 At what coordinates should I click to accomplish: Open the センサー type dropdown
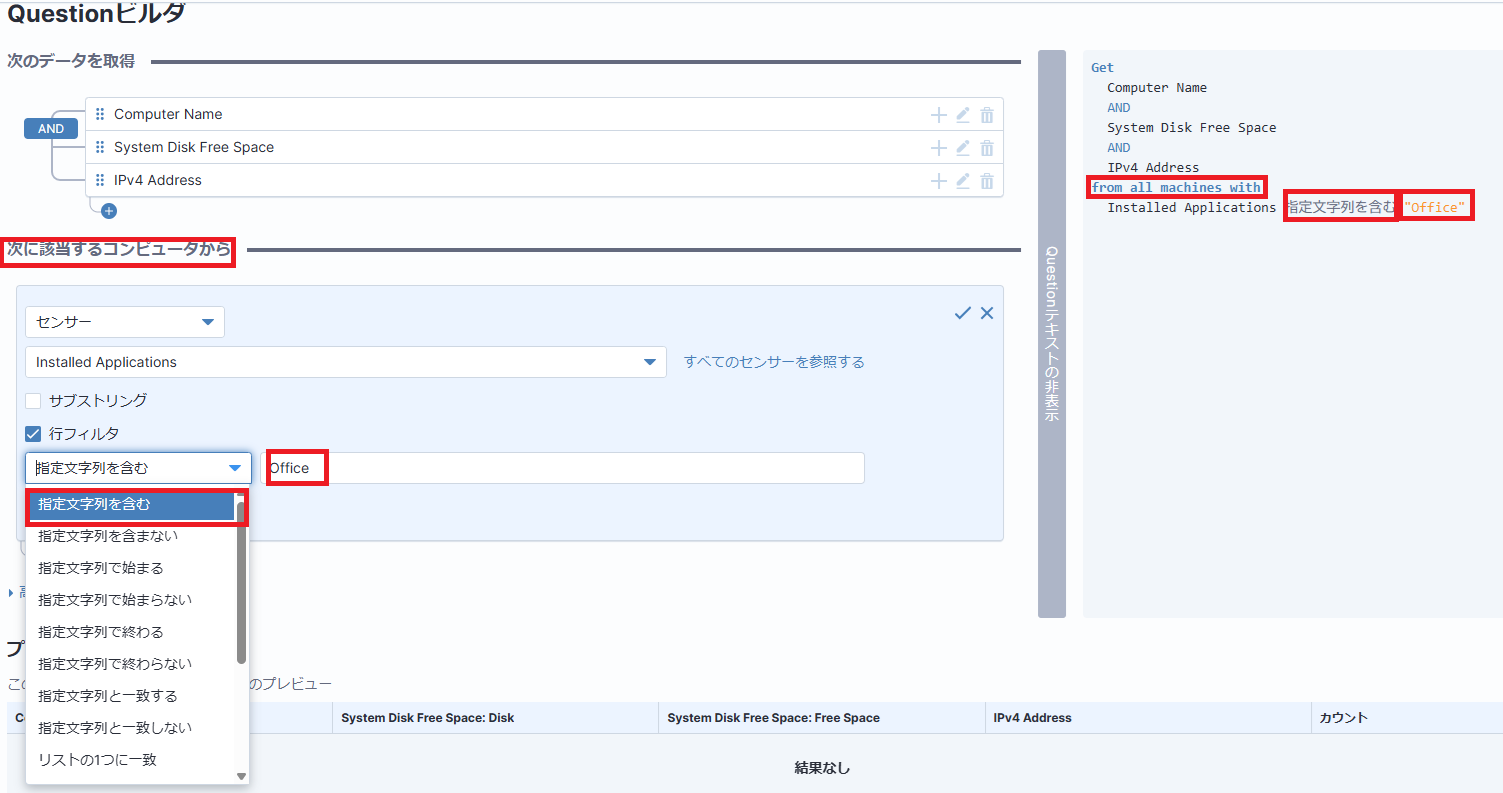(125, 322)
